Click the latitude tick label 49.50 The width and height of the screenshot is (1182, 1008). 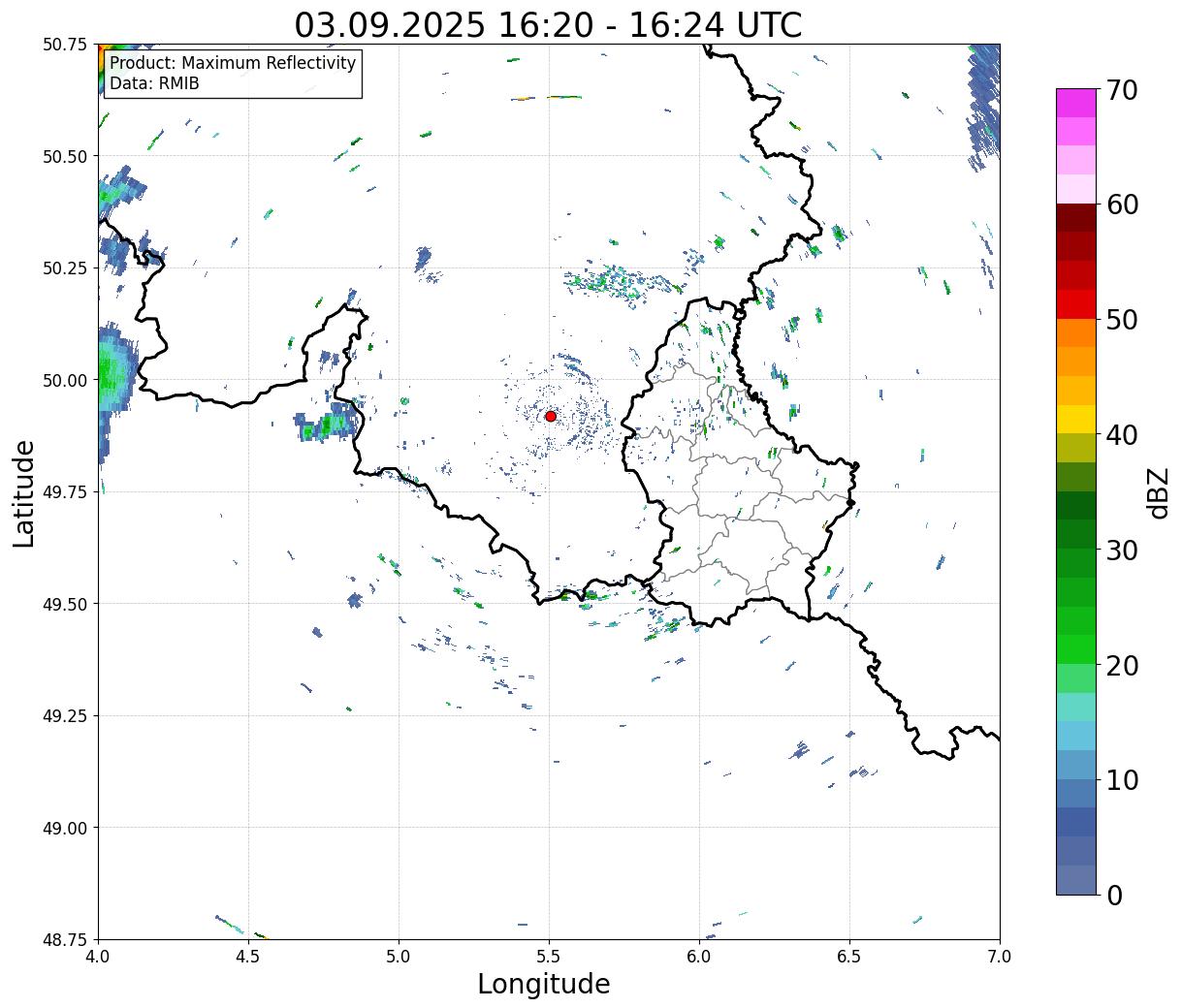[x=65, y=604]
